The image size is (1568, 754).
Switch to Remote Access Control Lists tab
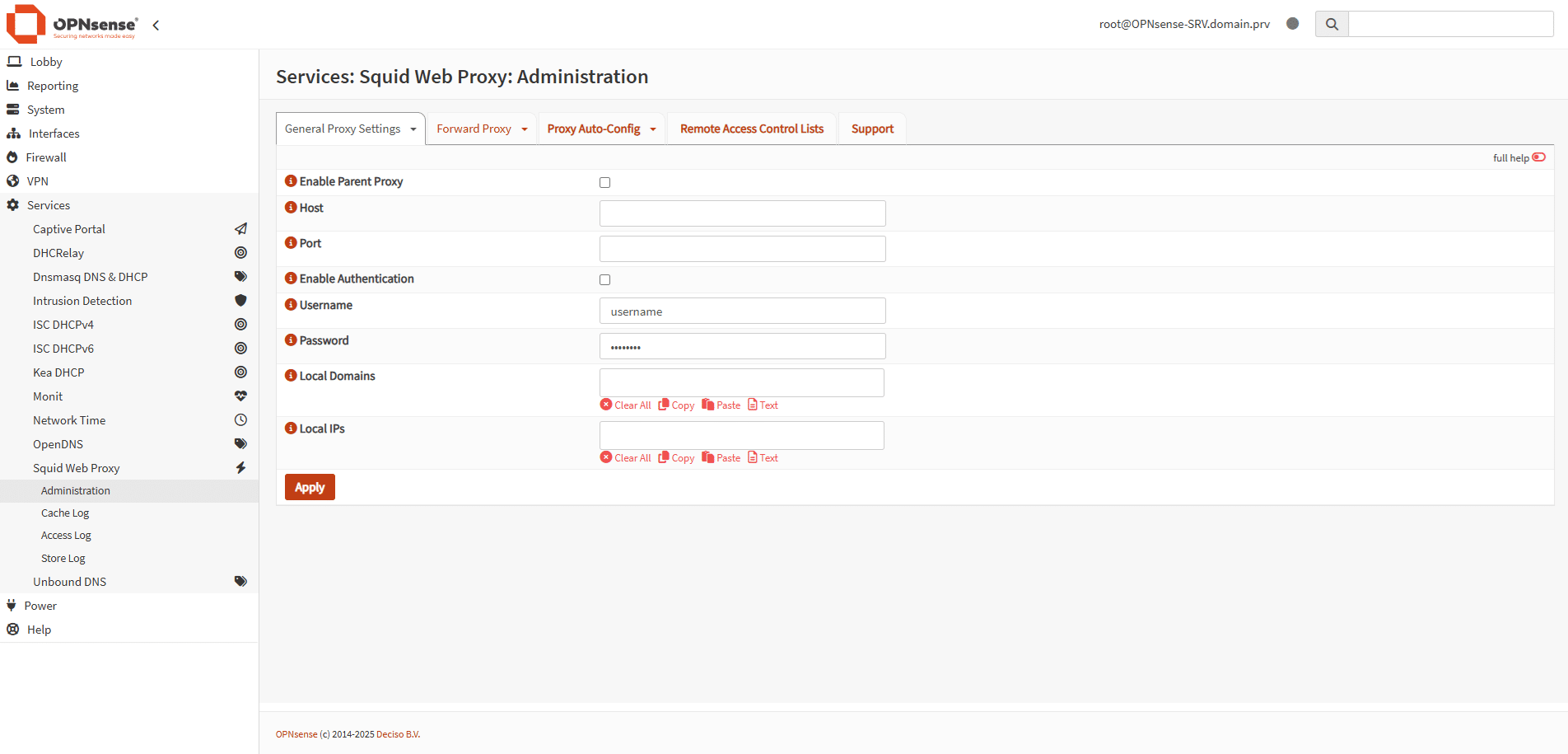752,129
